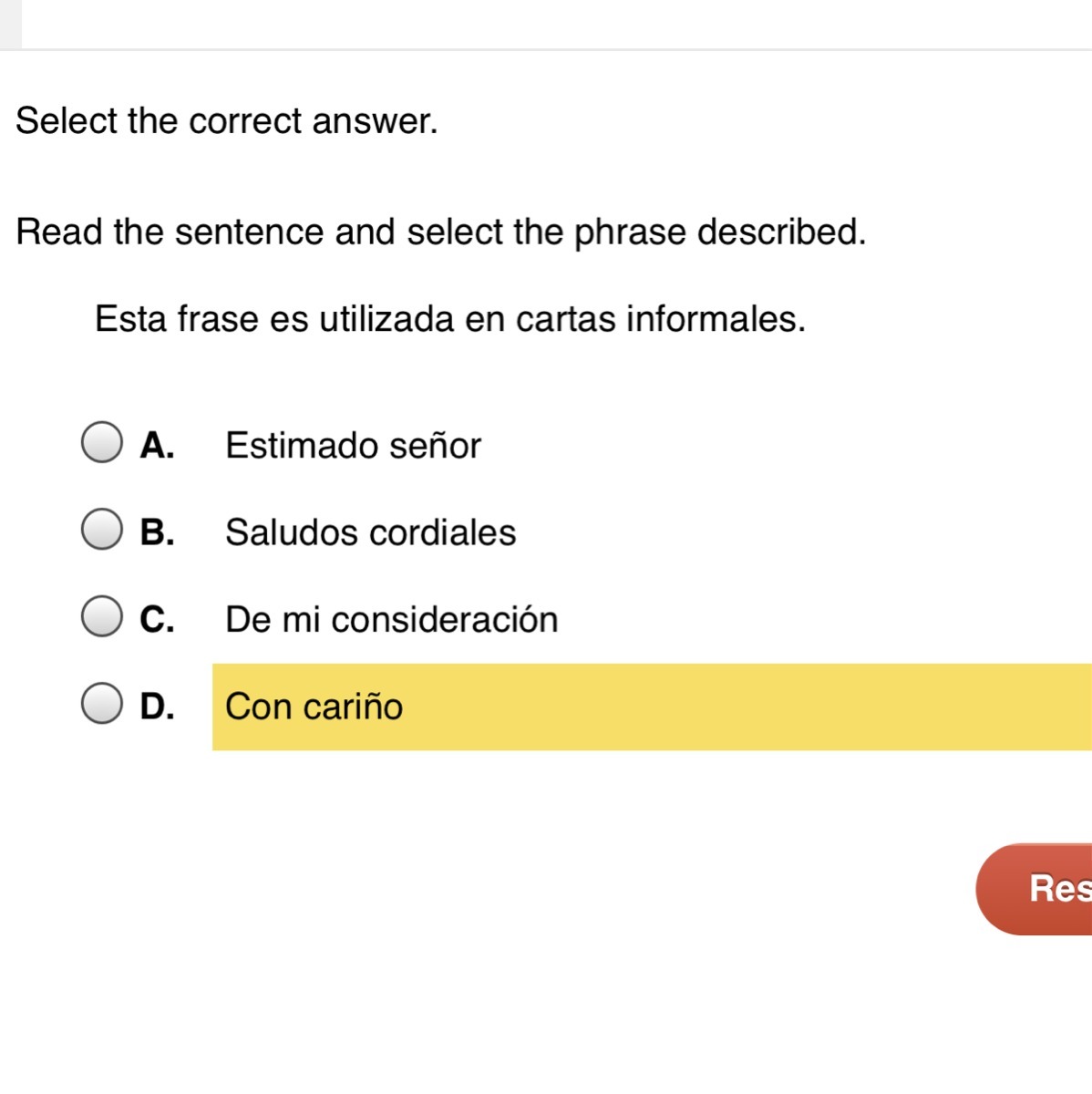Choose the answer text 'Estimado señor'
Image resolution: width=1092 pixels, height=1094 pixels.
(x=353, y=446)
